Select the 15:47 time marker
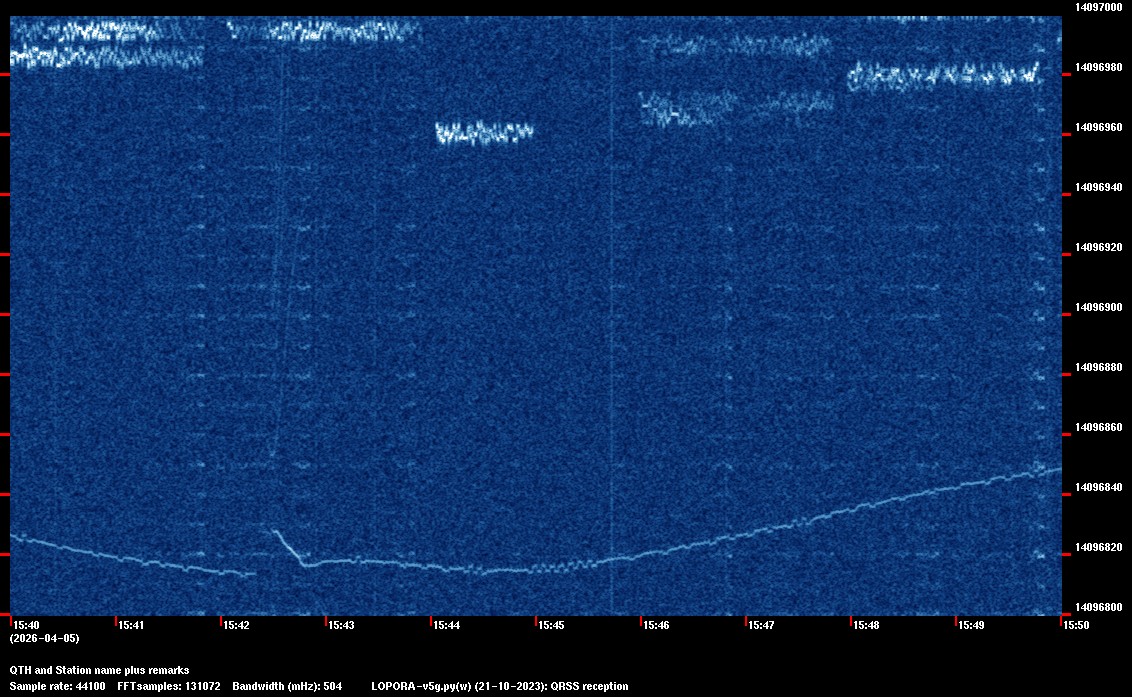The image size is (1132, 697). point(761,625)
